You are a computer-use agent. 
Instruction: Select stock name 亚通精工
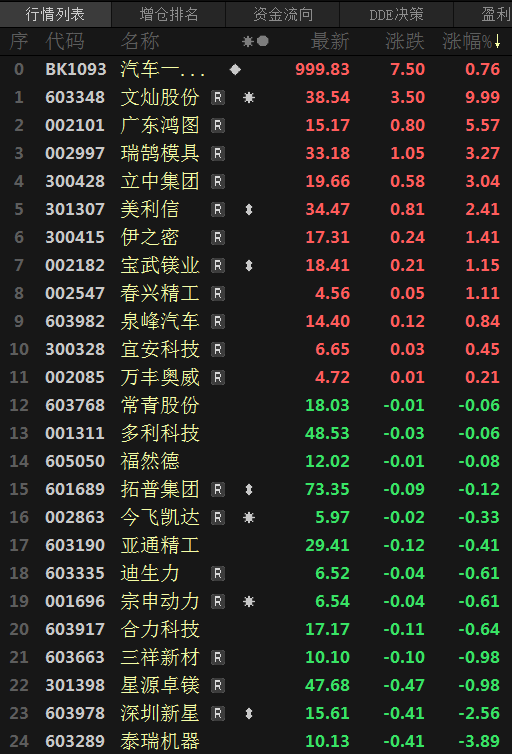coord(160,545)
